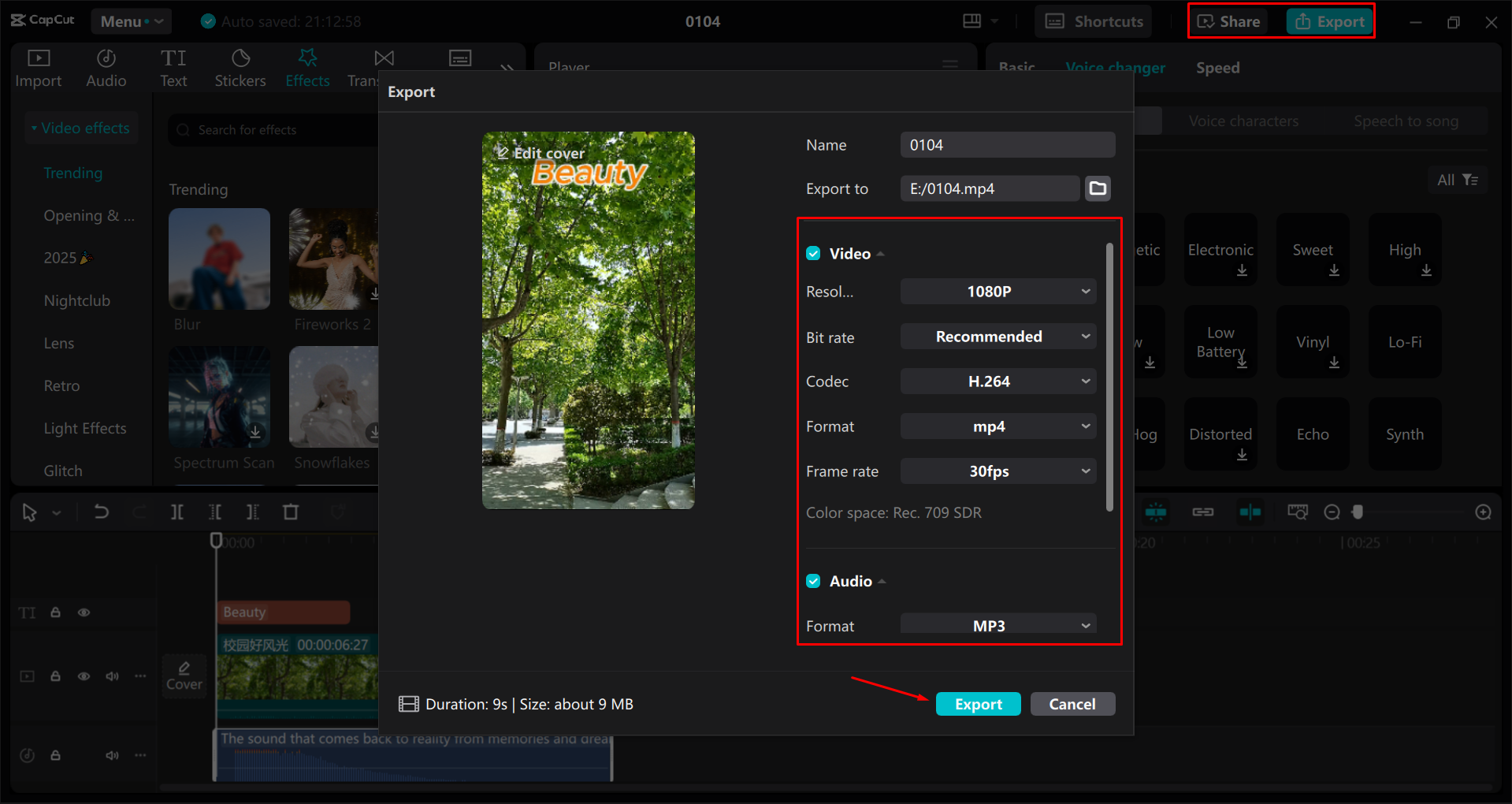
Task: Expand the Codec dropdown showing H.264
Action: tap(997, 381)
